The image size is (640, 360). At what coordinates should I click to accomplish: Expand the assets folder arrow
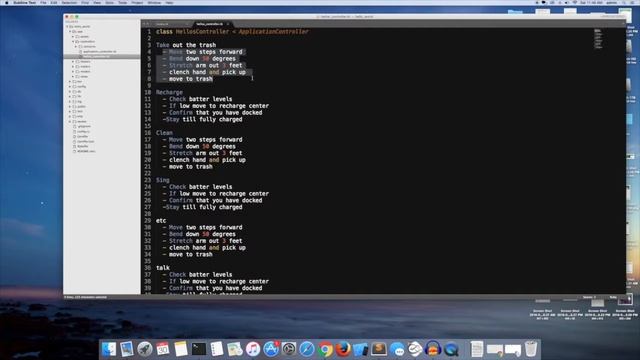click(73, 36)
